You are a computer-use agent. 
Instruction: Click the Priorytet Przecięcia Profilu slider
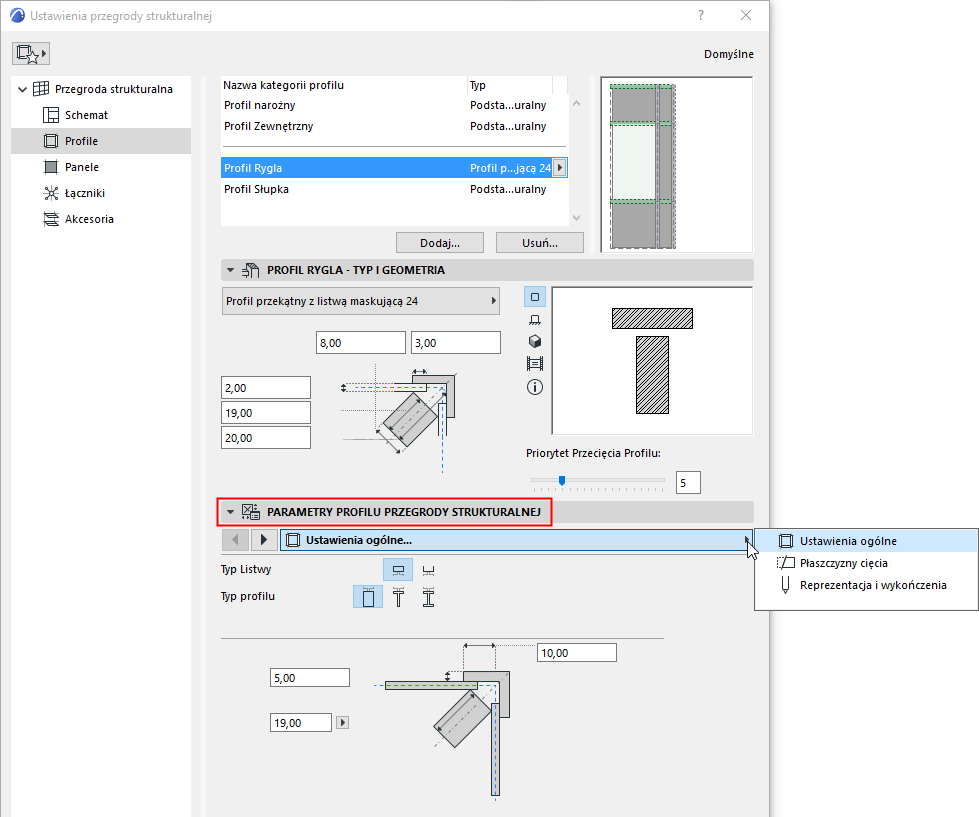598,481
